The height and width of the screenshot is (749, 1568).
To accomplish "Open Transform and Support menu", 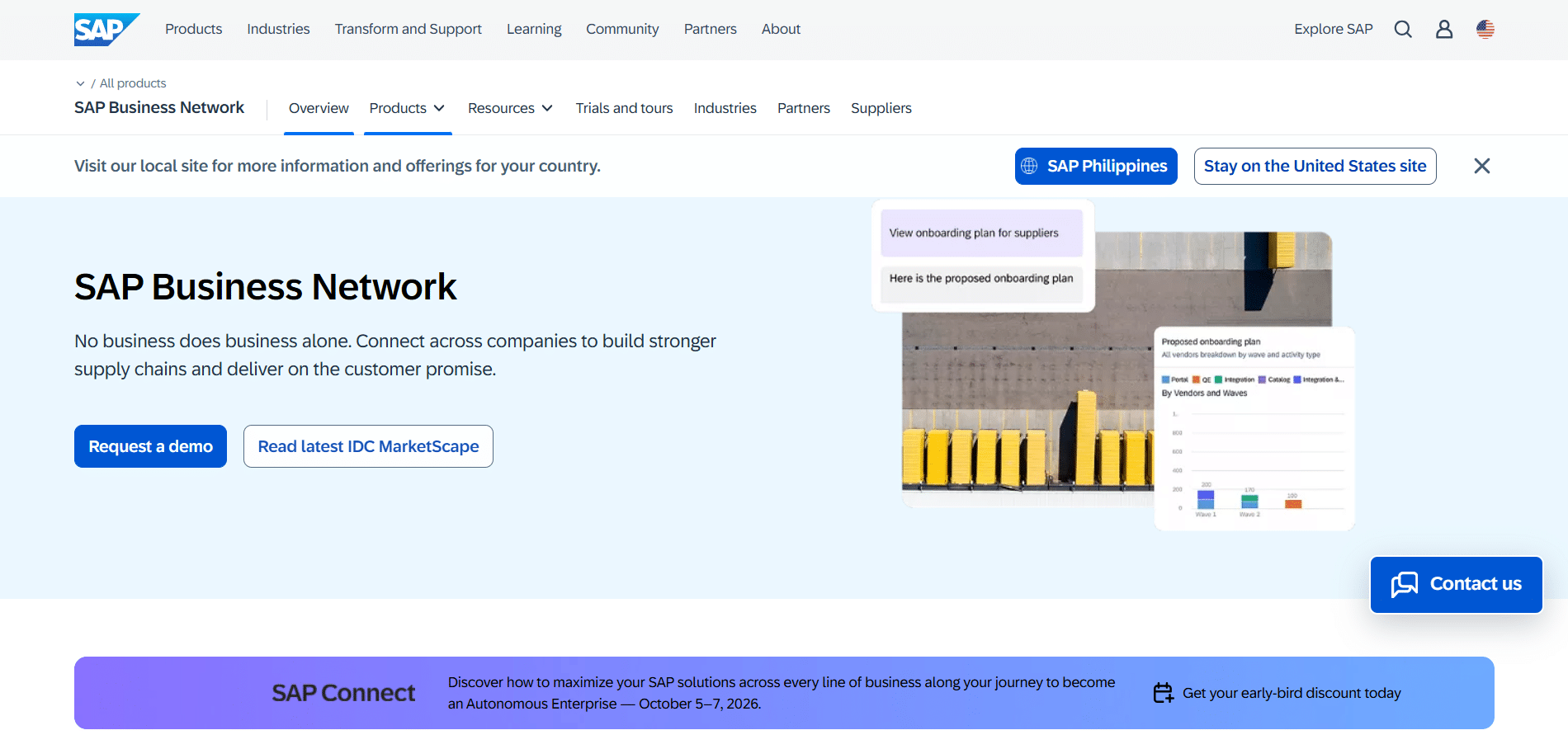I will coord(409,29).
